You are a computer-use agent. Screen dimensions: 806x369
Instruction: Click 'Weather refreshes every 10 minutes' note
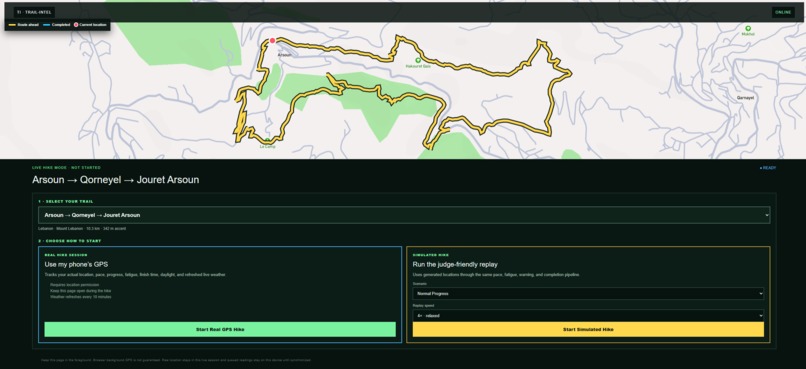click(x=81, y=297)
